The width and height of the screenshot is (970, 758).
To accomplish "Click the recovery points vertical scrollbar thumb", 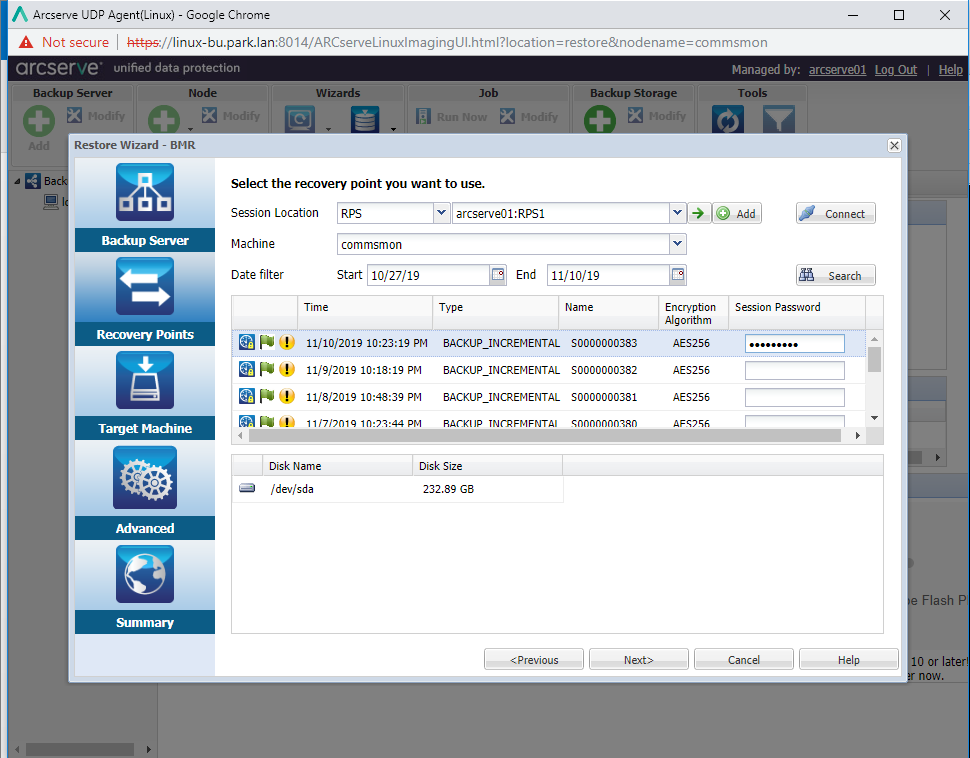I will point(874,360).
